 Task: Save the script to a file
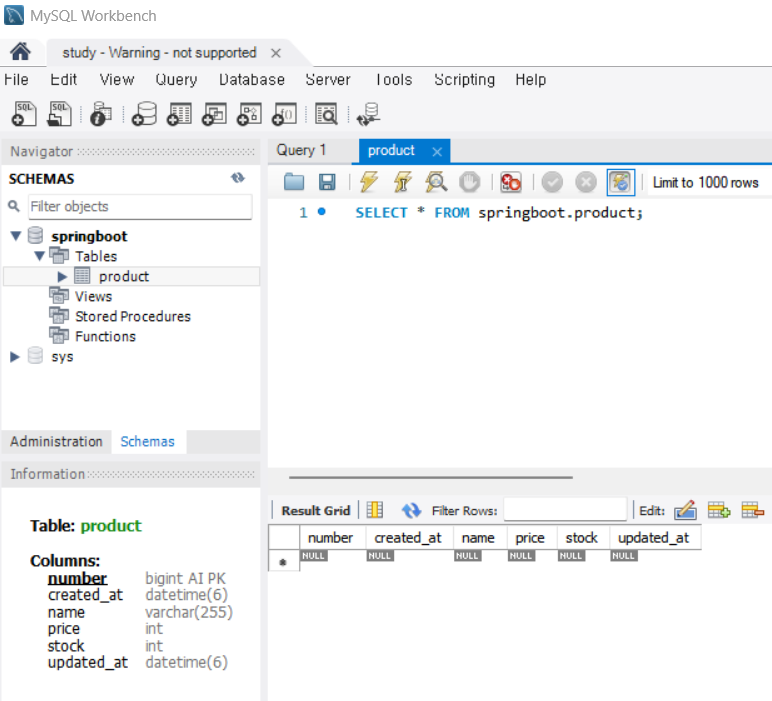click(327, 182)
